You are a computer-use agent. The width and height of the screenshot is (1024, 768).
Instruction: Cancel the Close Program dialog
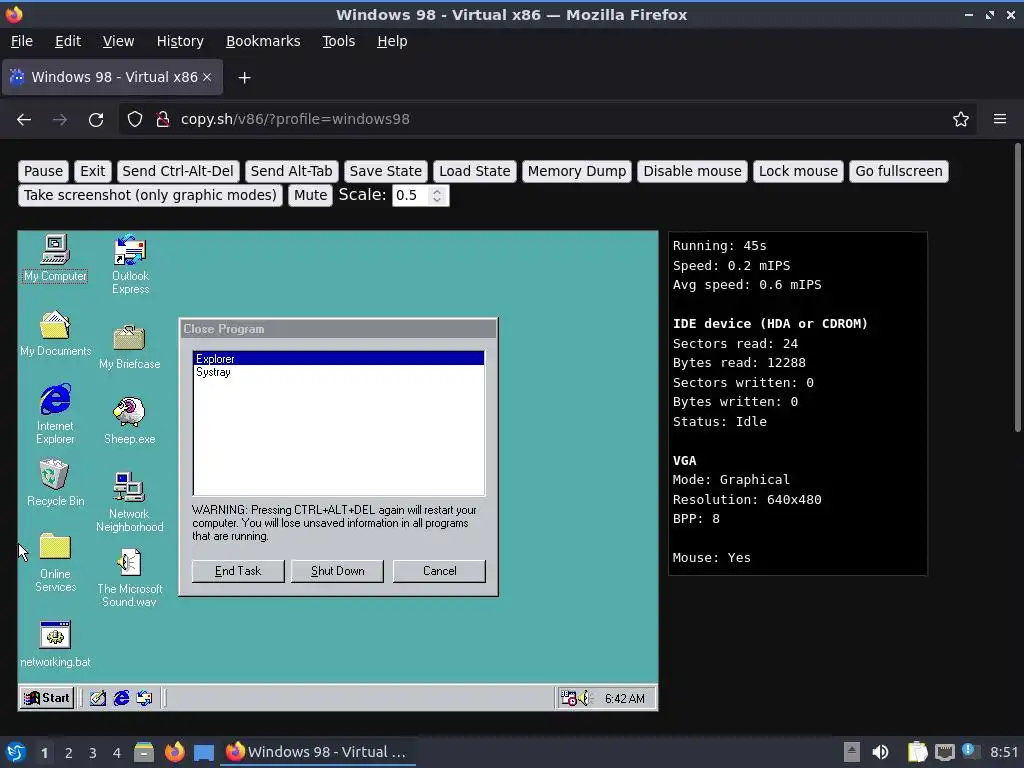pyautogui.click(x=440, y=571)
